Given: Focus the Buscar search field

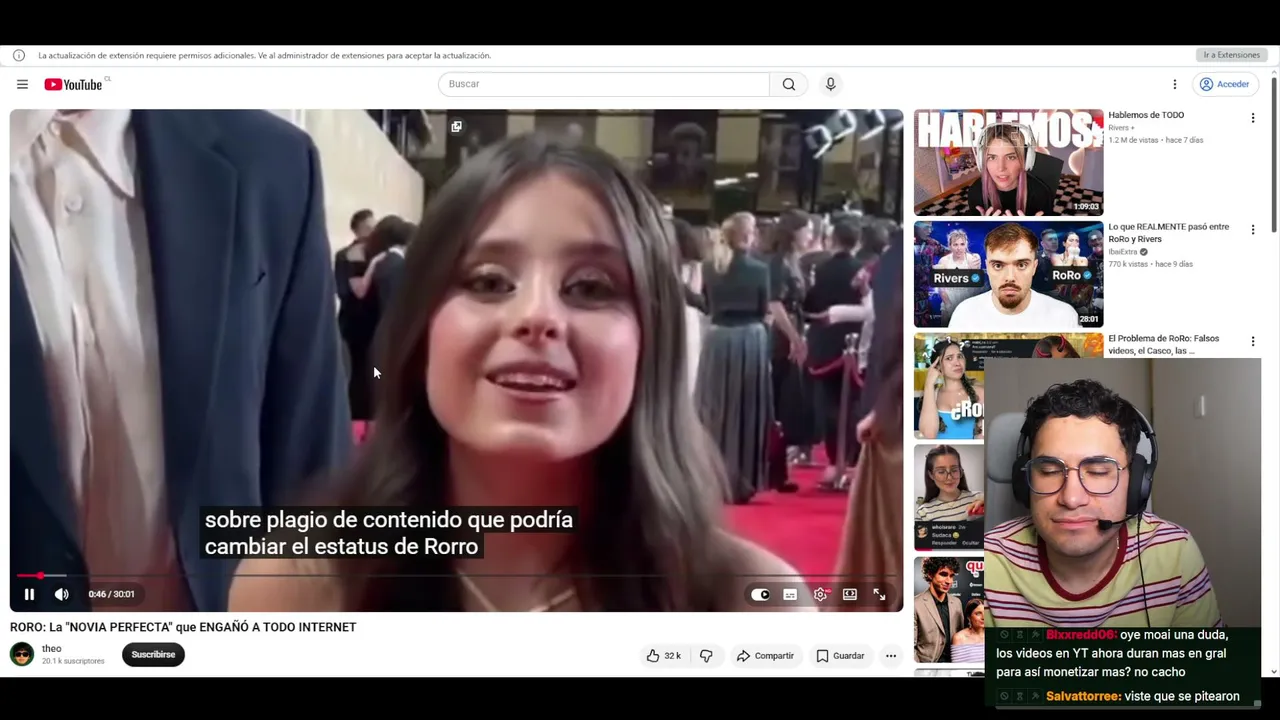Looking at the screenshot, I should click(604, 84).
